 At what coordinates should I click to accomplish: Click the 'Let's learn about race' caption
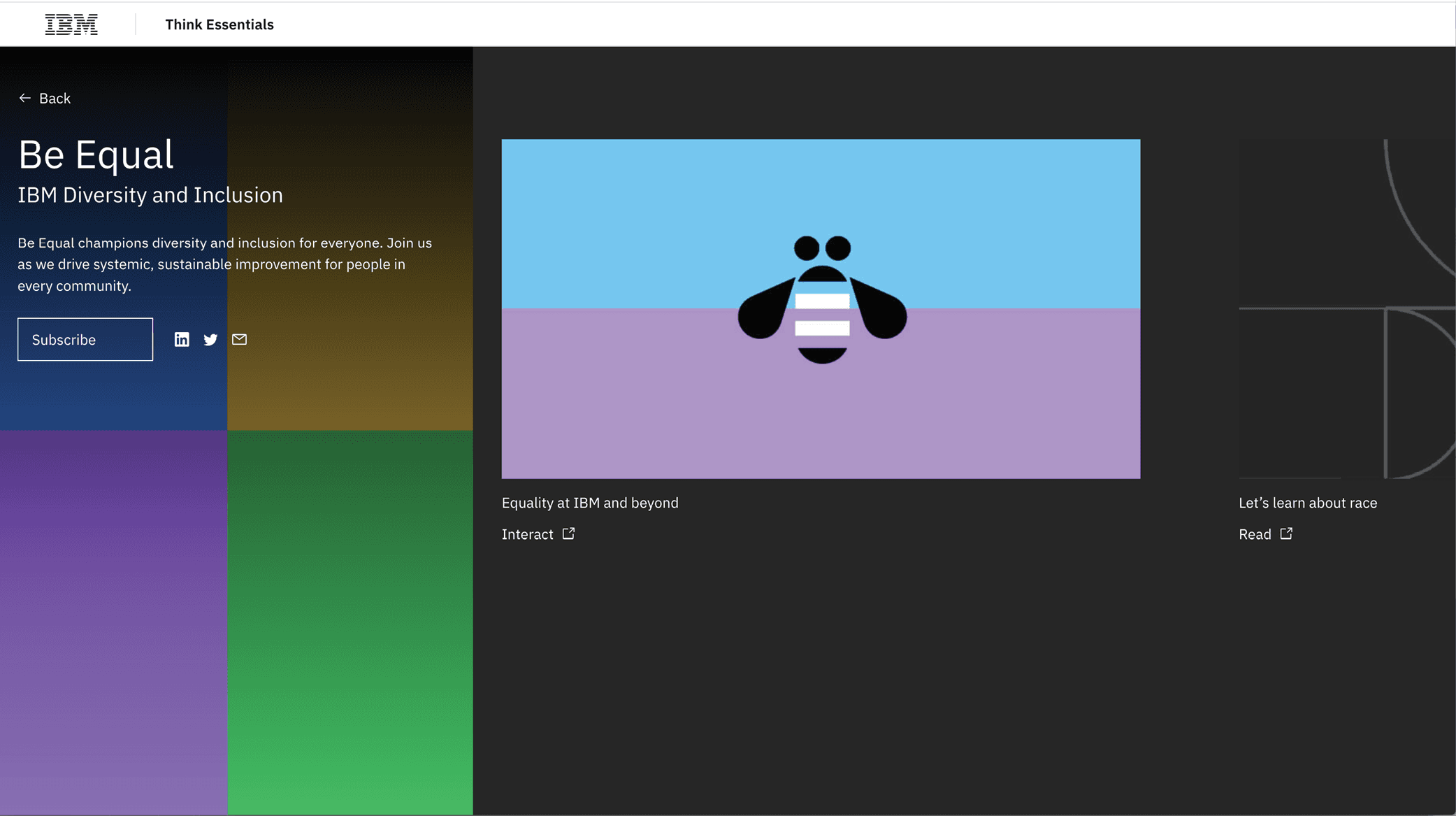[x=1308, y=503]
